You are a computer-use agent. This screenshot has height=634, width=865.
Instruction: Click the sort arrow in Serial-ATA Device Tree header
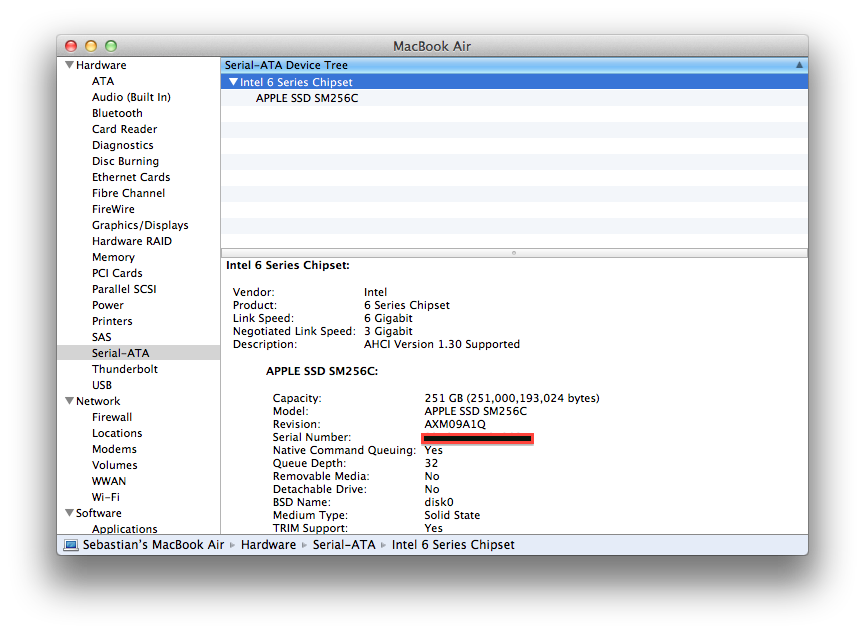(799, 65)
